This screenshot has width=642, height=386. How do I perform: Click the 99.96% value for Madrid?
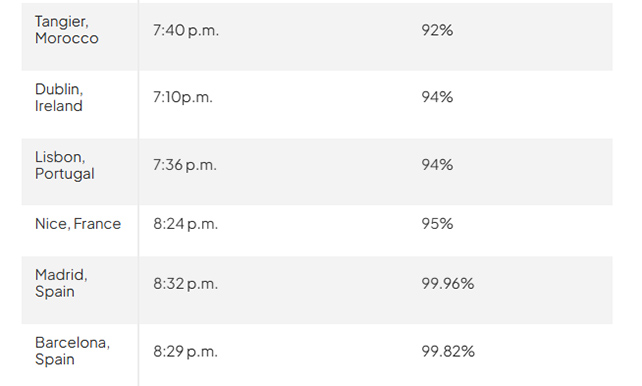[x=448, y=284]
